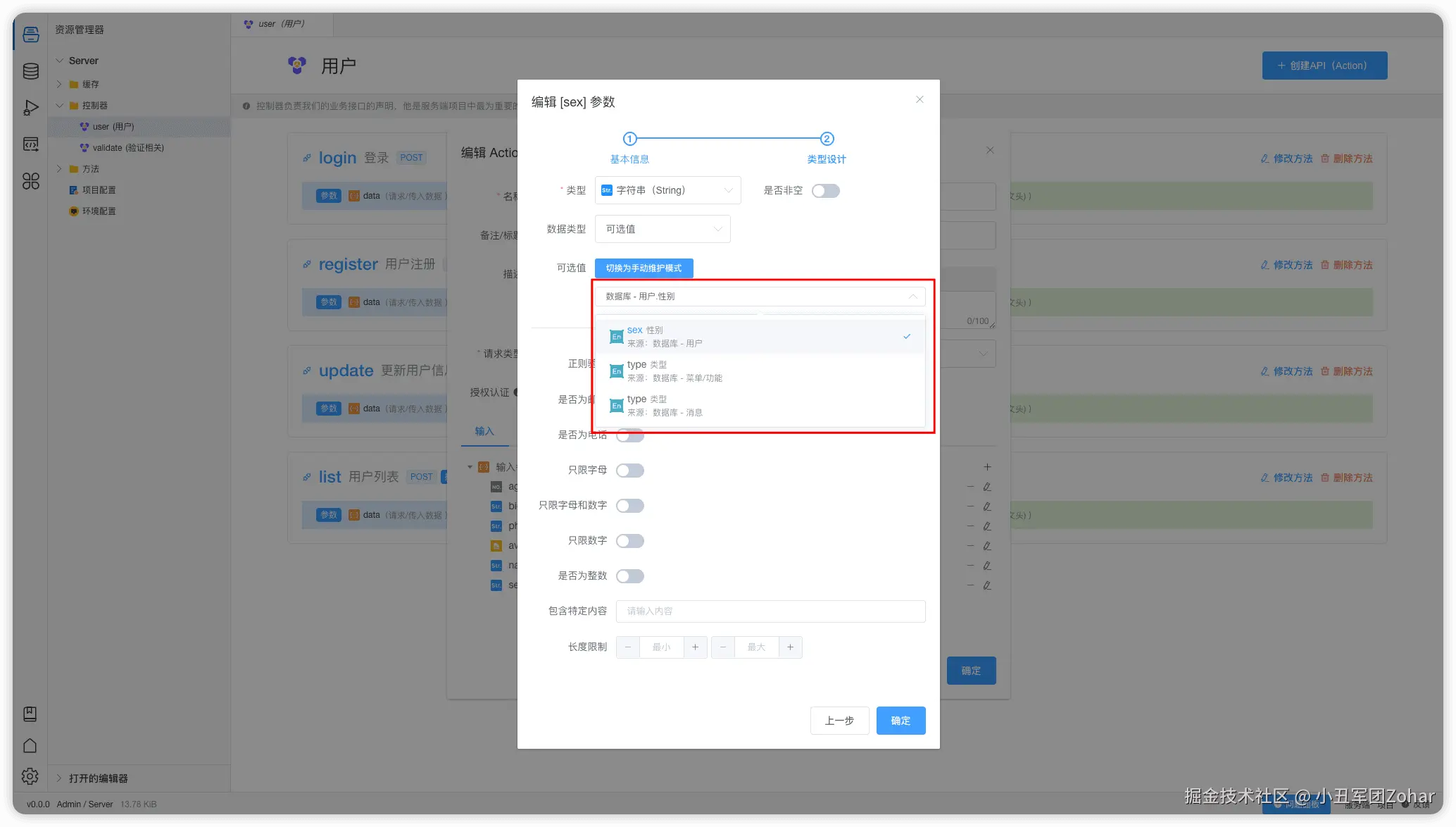Click the 上一步 button

839,721
